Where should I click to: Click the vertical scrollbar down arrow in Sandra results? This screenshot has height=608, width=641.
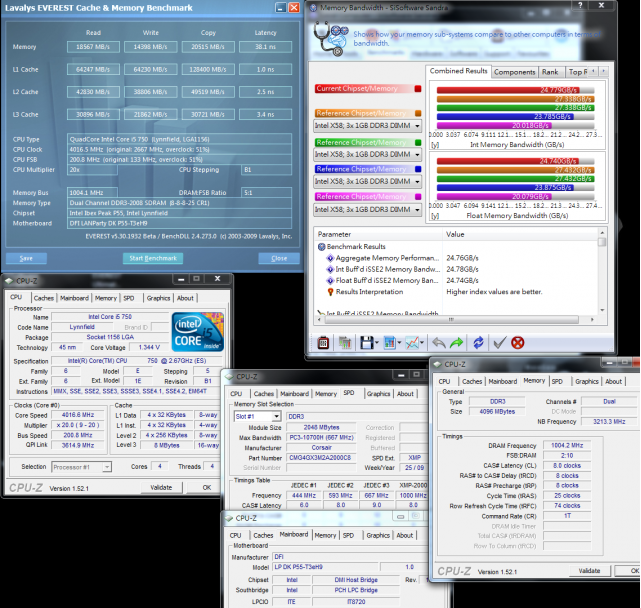[x=602, y=310]
